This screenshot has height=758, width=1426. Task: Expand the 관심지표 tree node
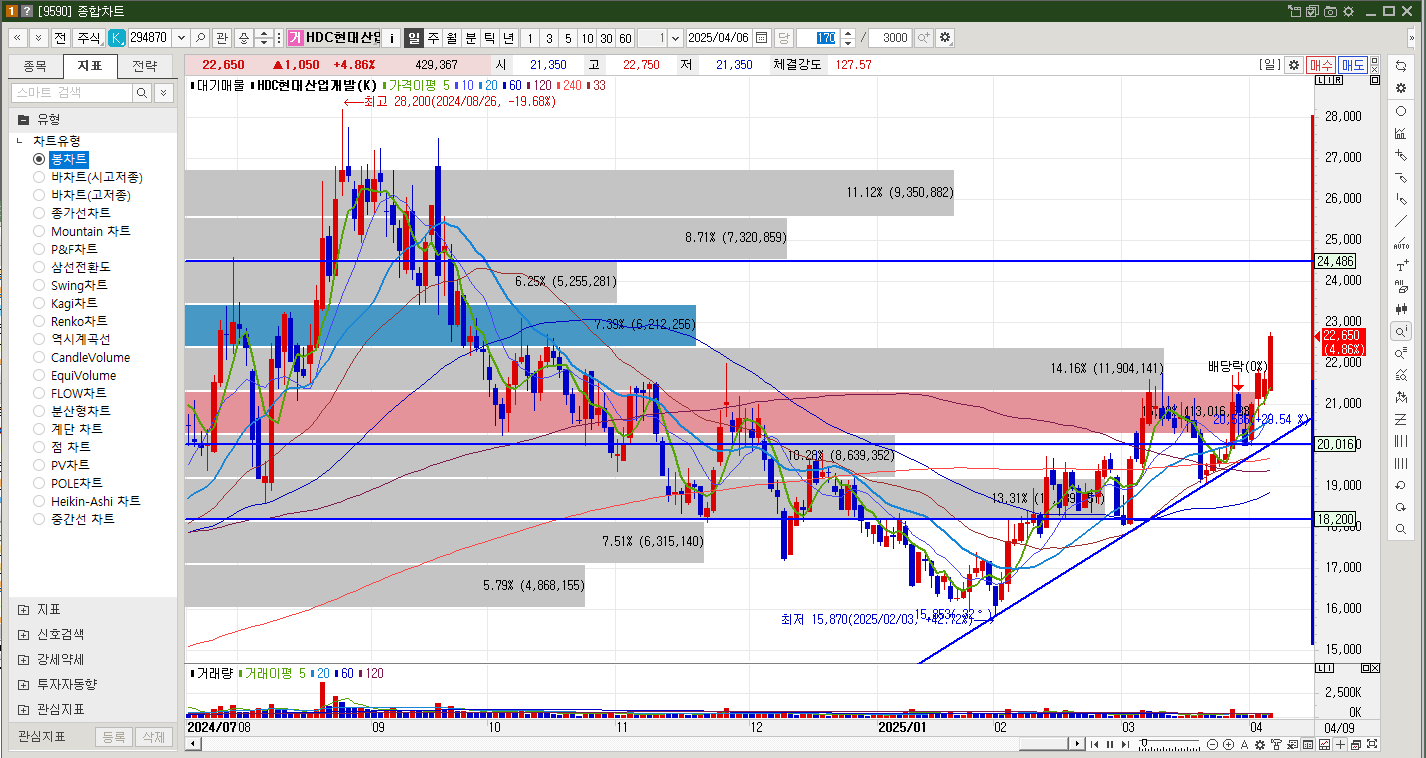pyautogui.click(x=22, y=709)
